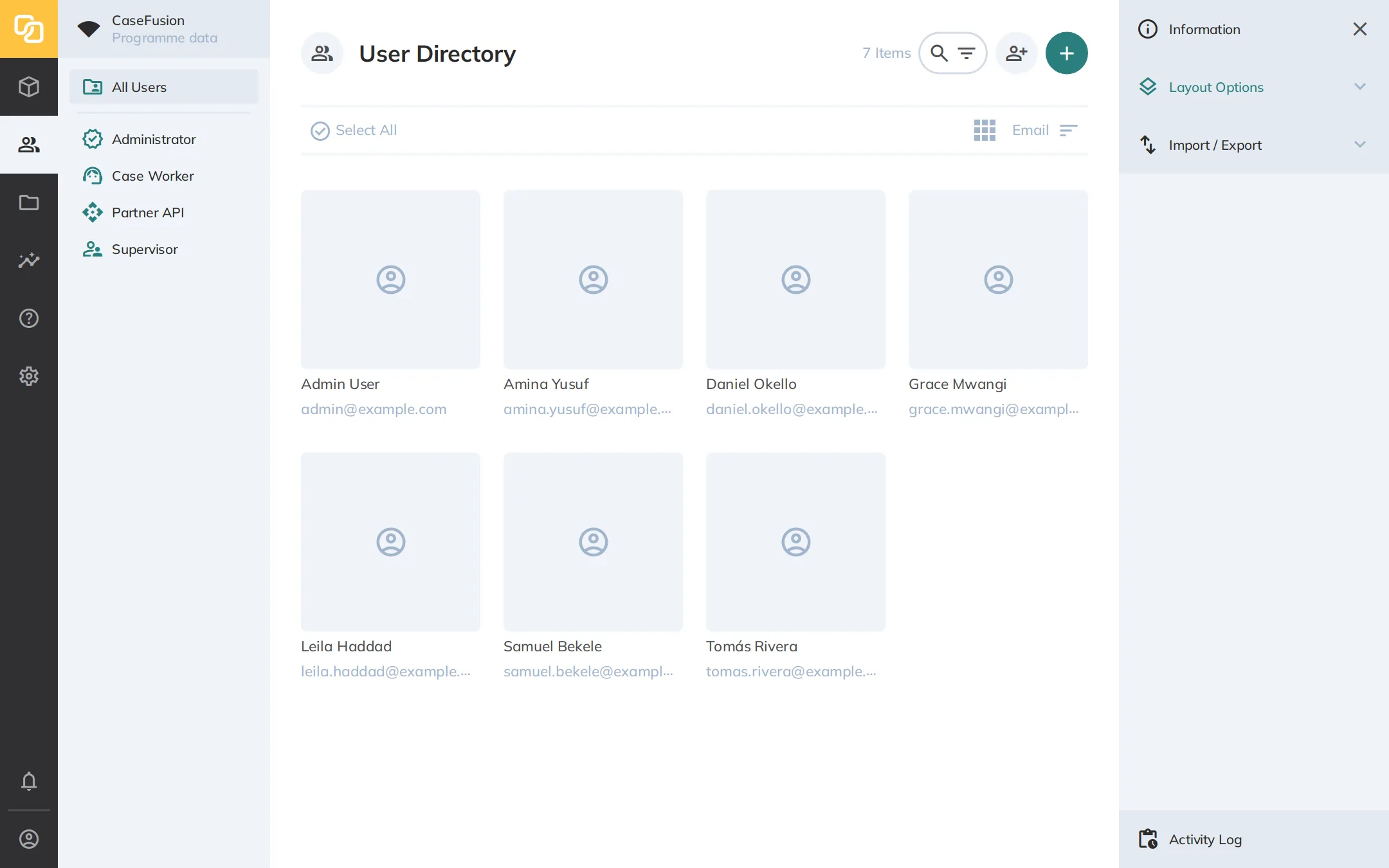
Task: Open Tomás Rivera avatar thumbnail
Action: (x=795, y=542)
